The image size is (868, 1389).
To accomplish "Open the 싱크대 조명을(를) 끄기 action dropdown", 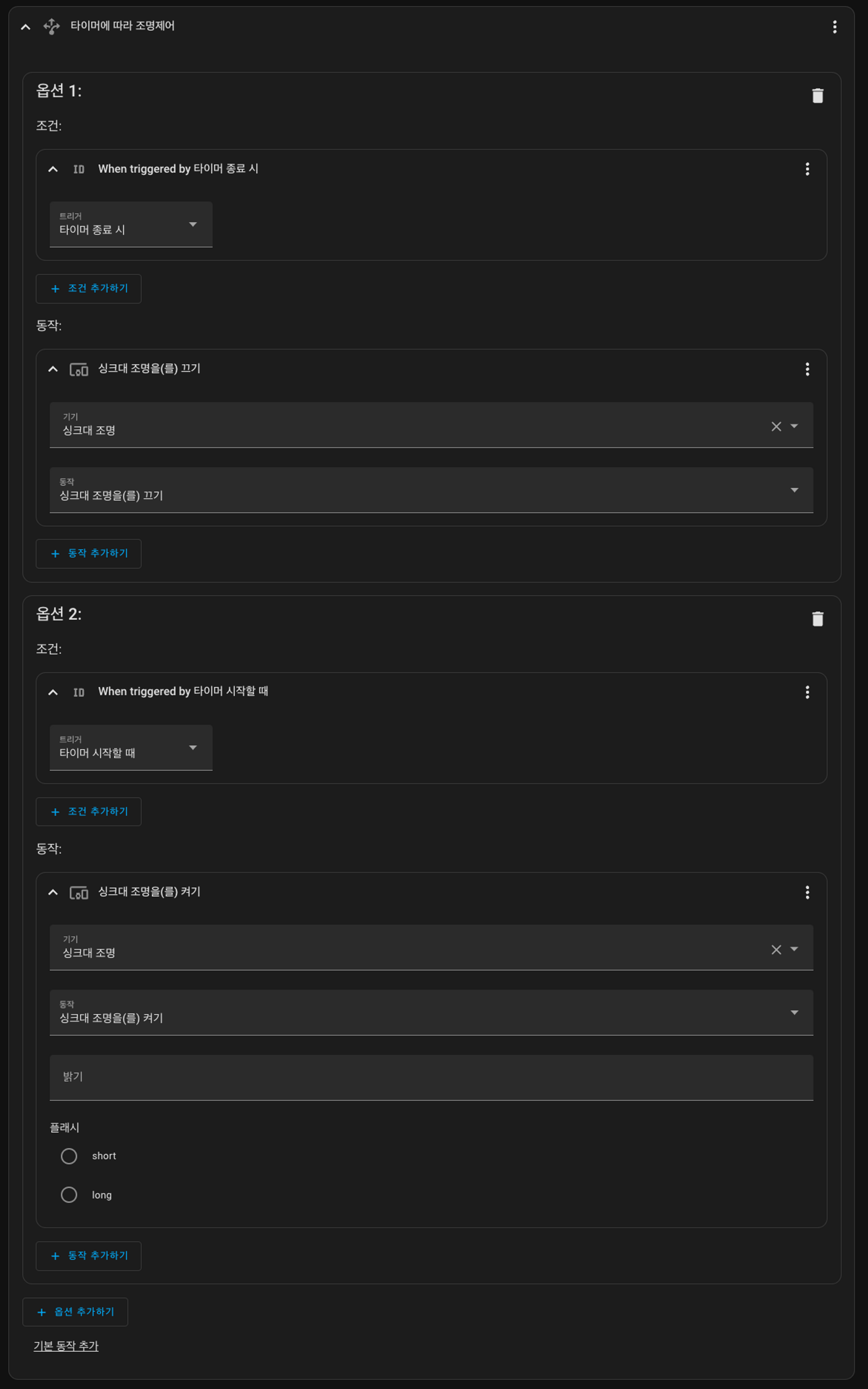I will coord(431,490).
